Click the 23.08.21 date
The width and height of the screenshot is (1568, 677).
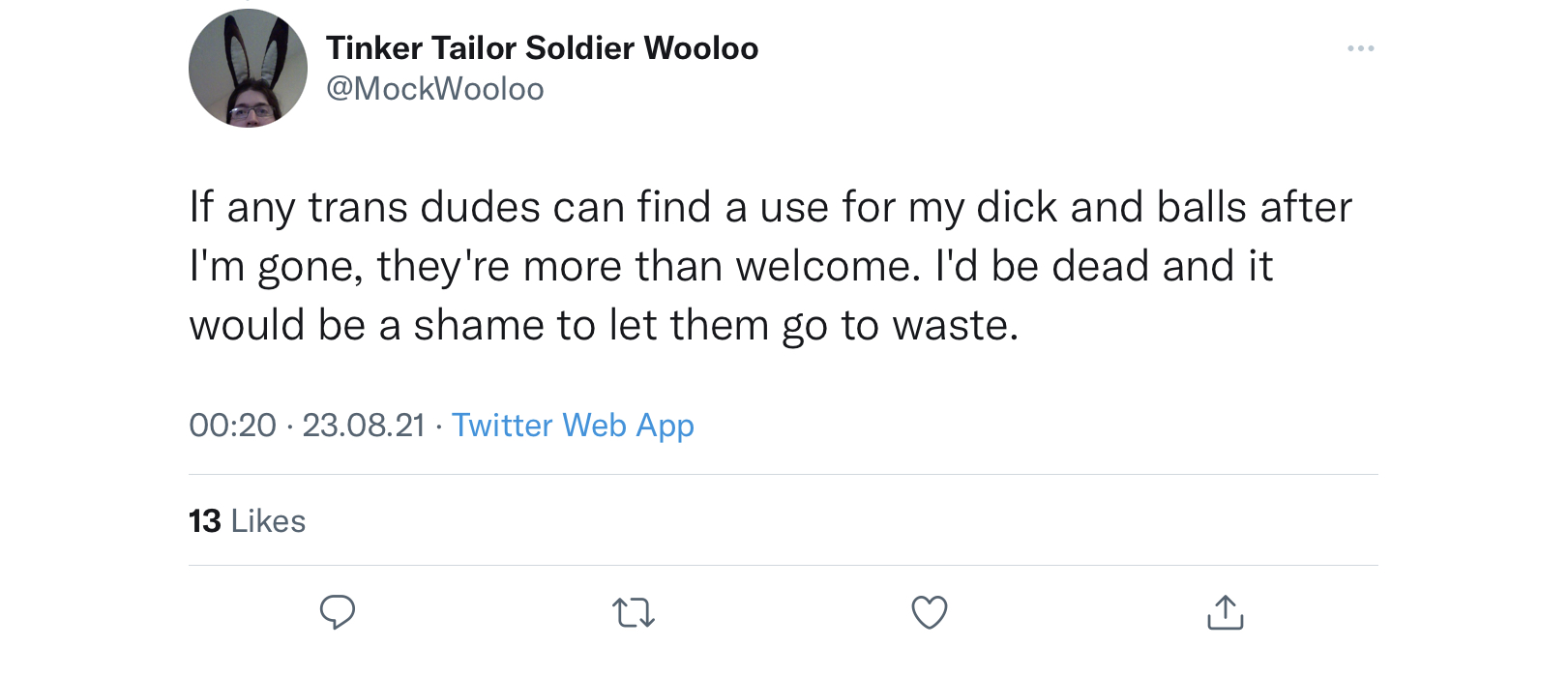(x=364, y=426)
